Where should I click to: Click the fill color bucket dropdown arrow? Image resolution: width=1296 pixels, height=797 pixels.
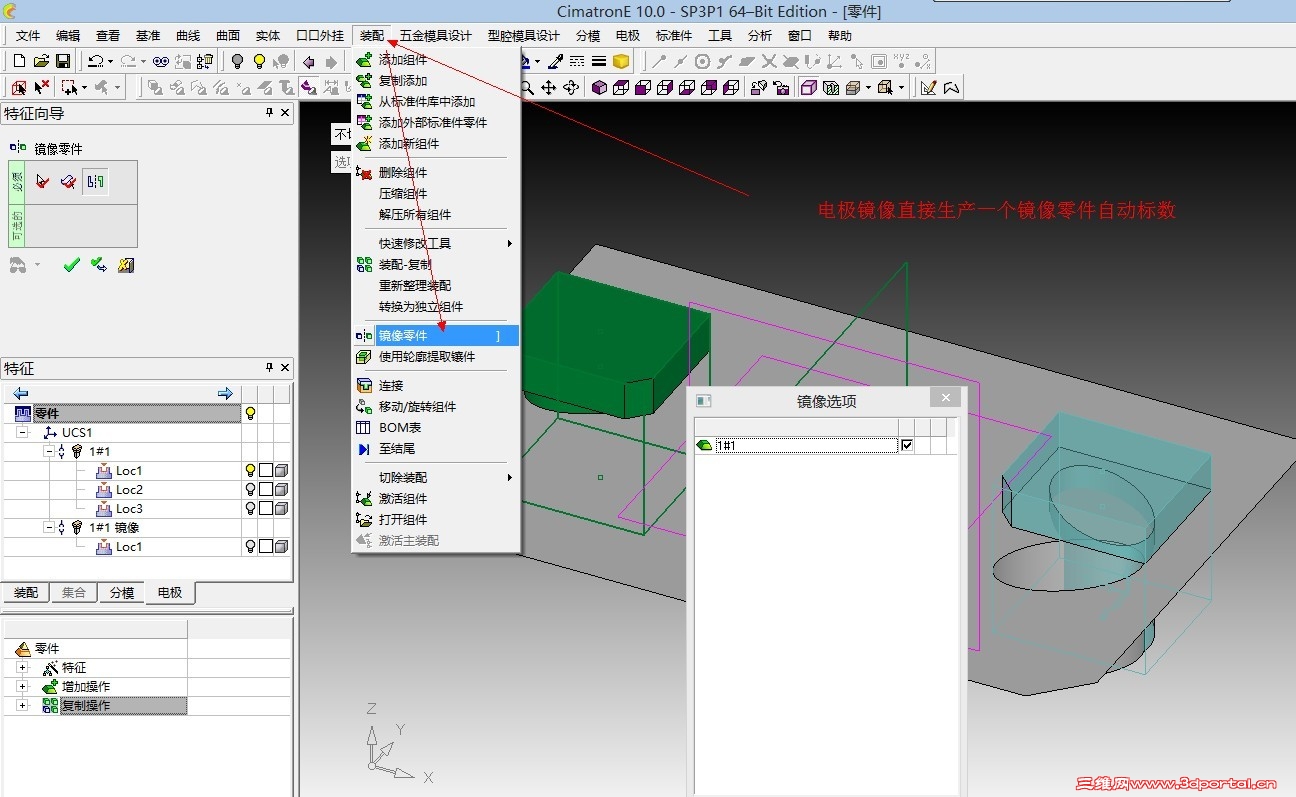[x=535, y=61]
